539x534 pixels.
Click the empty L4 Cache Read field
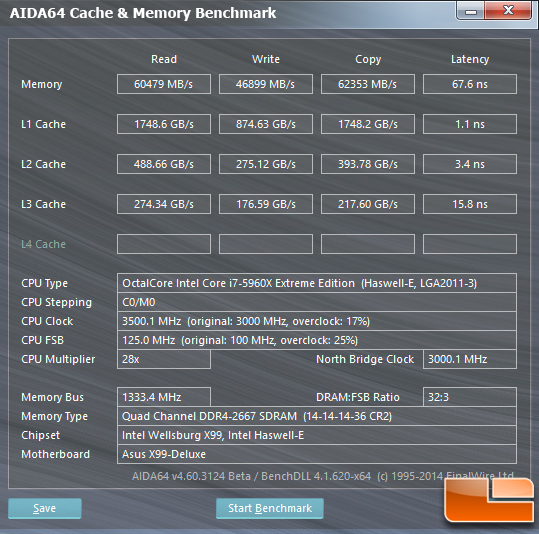(x=164, y=244)
